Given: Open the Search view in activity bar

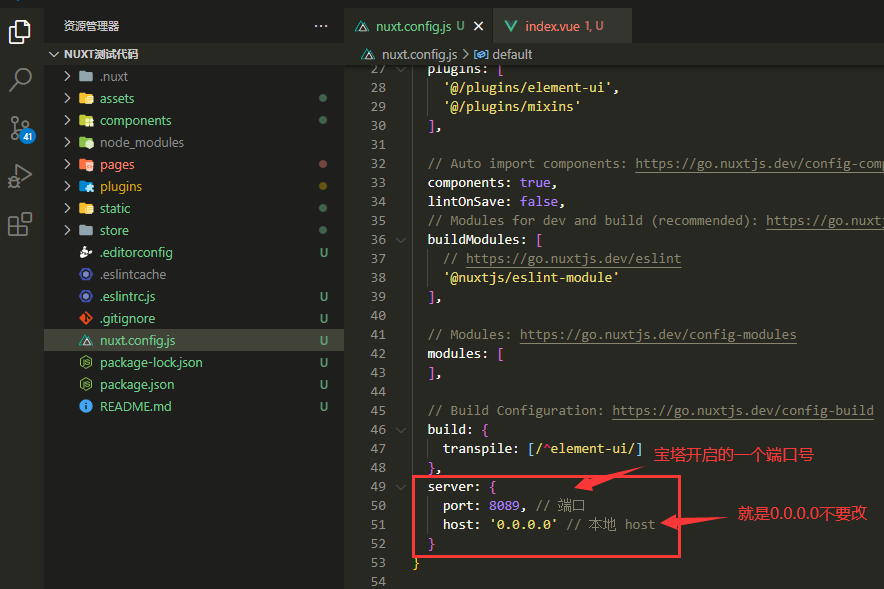Looking at the screenshot, I should pyautogui.click(x=20, y=79).
